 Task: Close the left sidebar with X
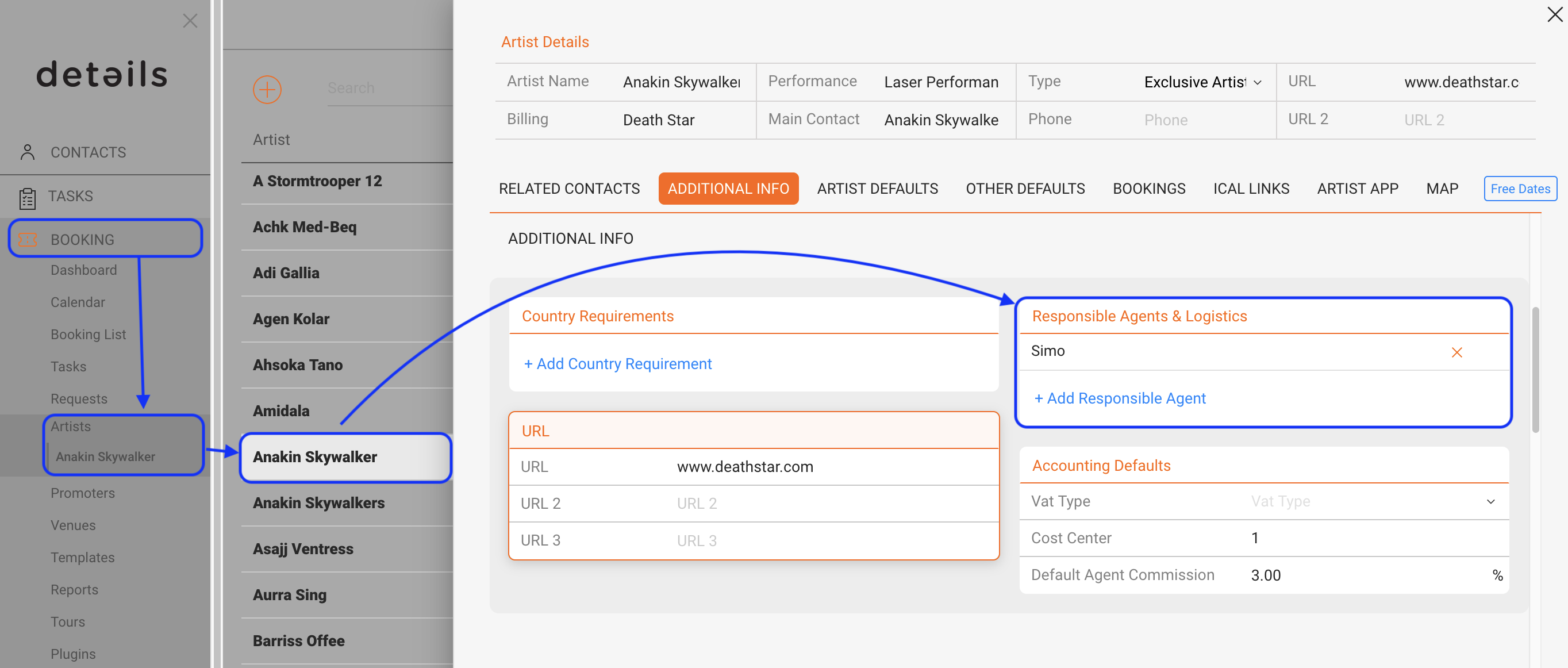coord(190,21)
